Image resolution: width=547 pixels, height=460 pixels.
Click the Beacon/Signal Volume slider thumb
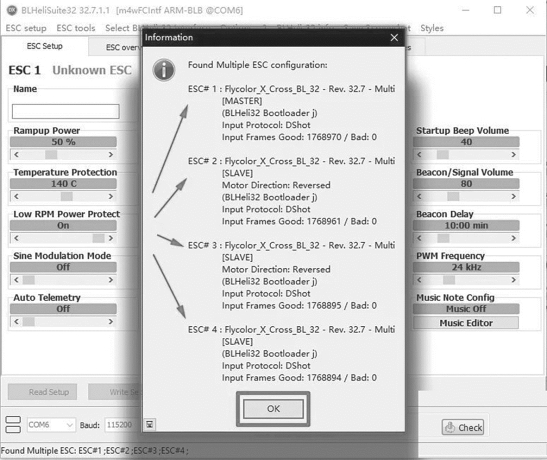[x=453, y=196]
